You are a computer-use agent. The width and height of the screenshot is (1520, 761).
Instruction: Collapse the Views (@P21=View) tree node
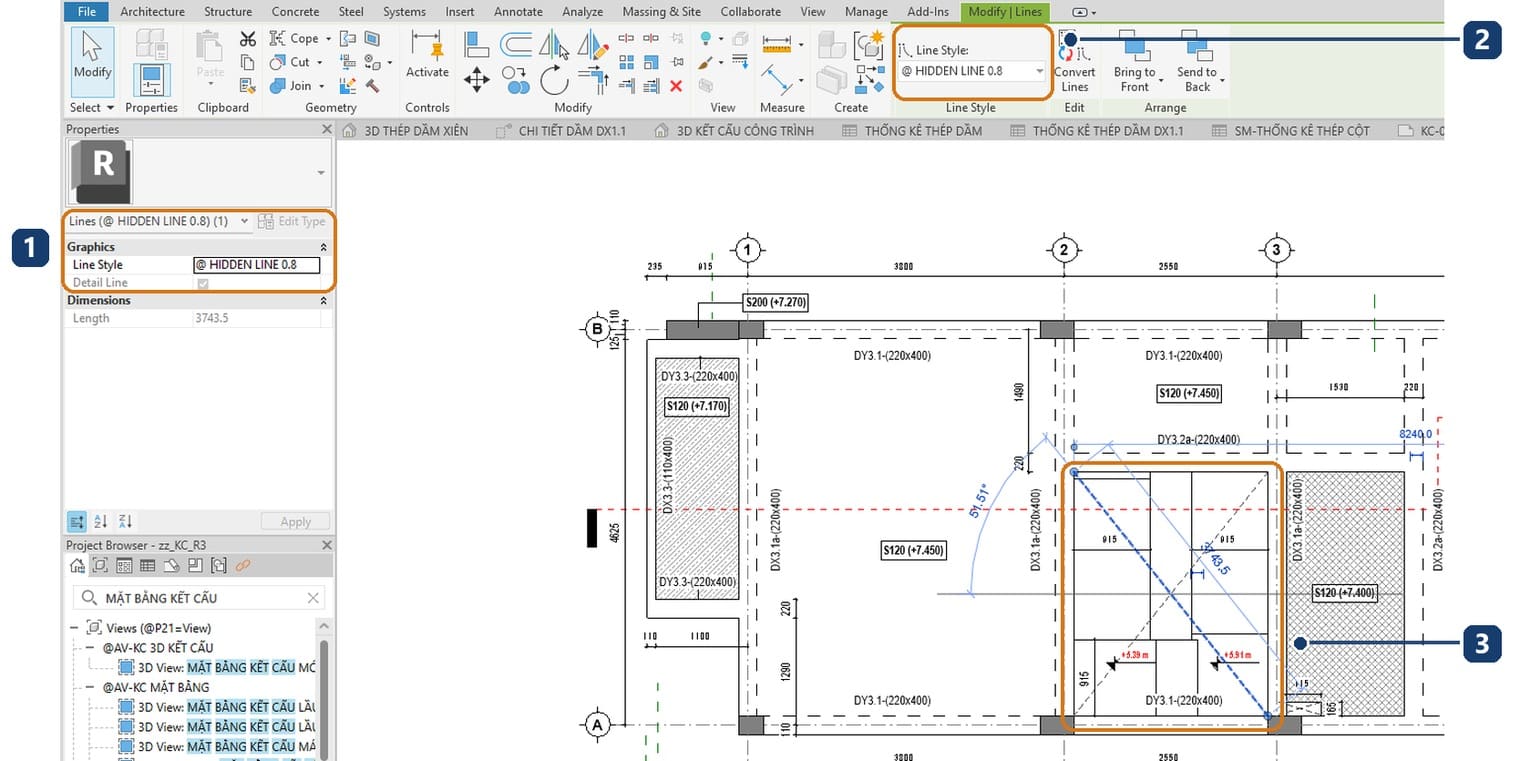click(74, 628)
